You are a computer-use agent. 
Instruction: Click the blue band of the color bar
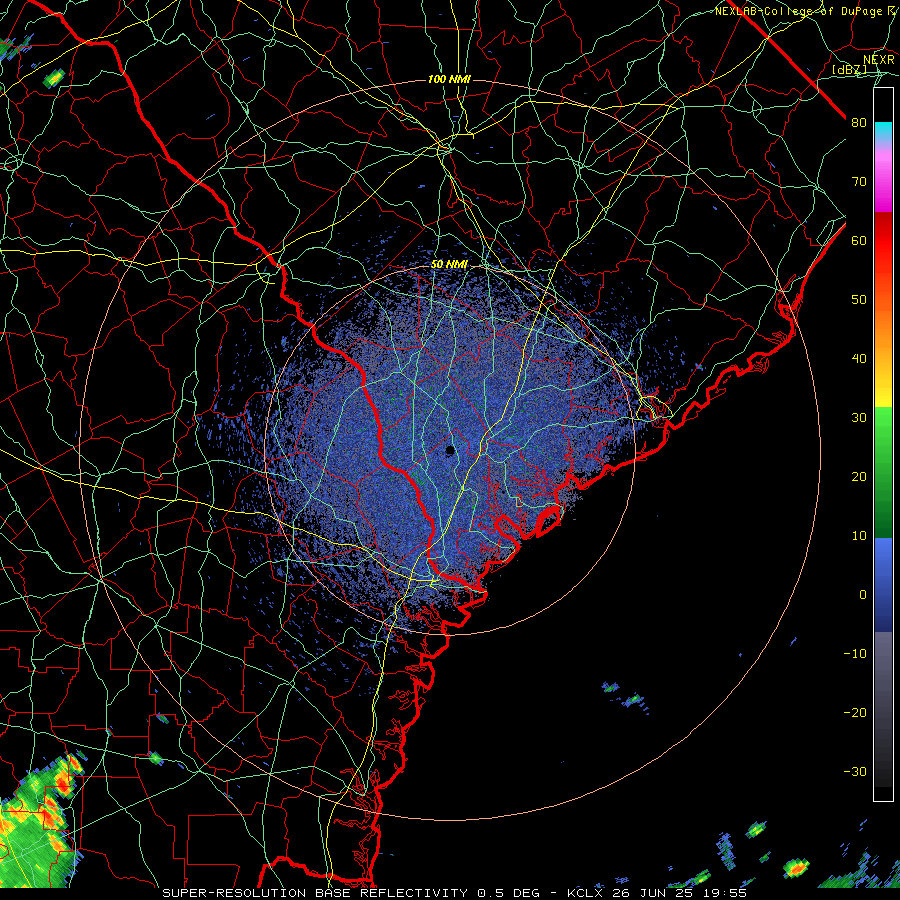click(883, 585)
